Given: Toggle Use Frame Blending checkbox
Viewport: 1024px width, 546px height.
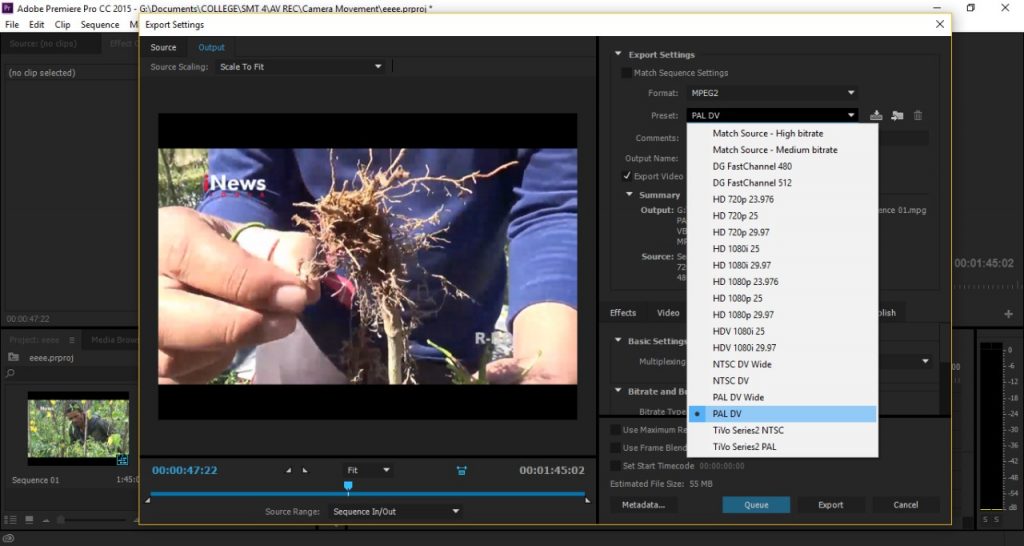Looking at the screenshot, I should [615, 448].
